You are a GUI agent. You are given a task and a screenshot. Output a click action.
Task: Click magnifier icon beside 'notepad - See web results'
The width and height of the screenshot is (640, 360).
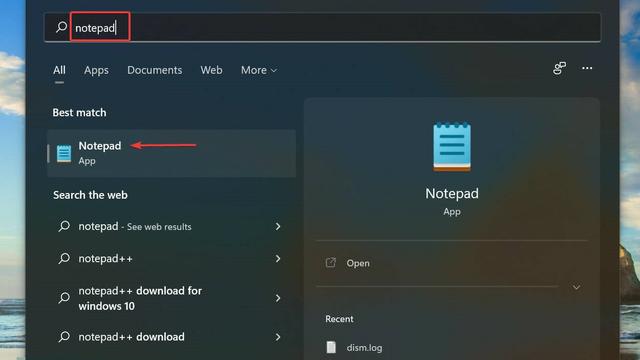pos(64,226)
